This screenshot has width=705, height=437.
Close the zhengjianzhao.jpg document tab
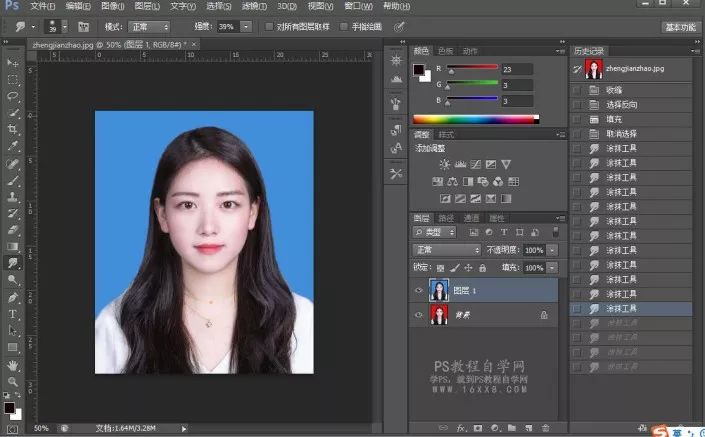[194, 44]
